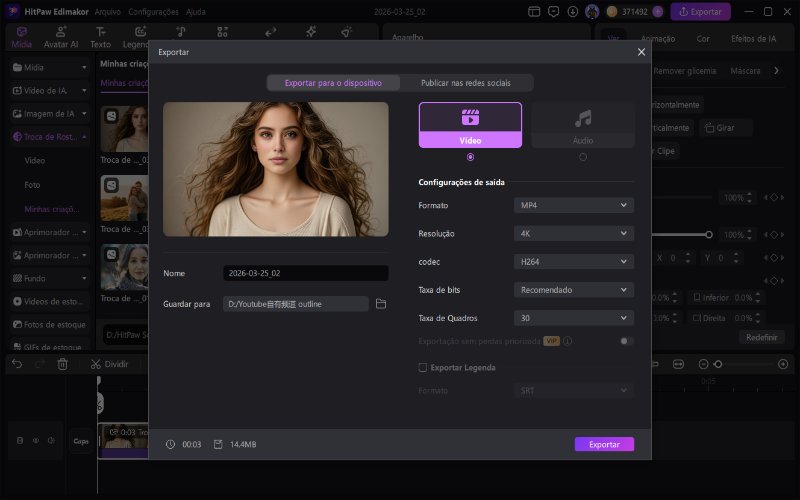Click the Nome input field

pyautogui.click(x=305, y=273)
